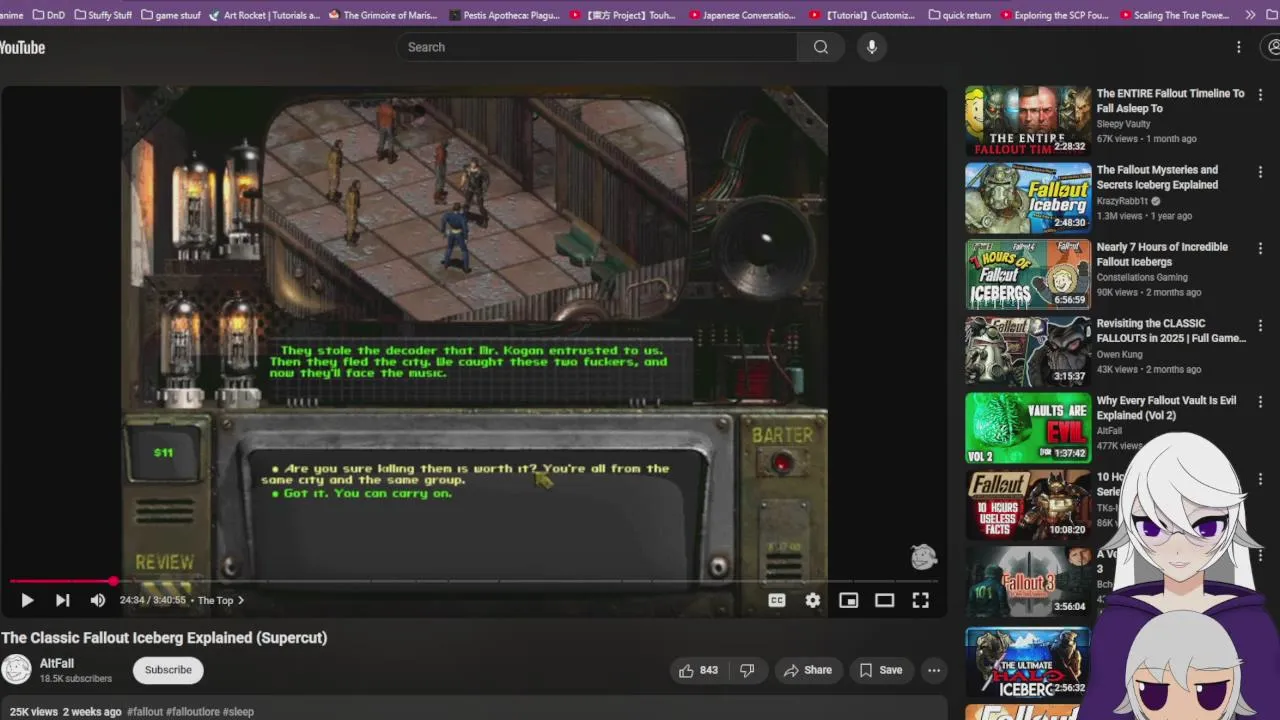
Task: Open 'Revisiting the CLASSIC FALLOUTS in 2025' title
Action: 1171,331
